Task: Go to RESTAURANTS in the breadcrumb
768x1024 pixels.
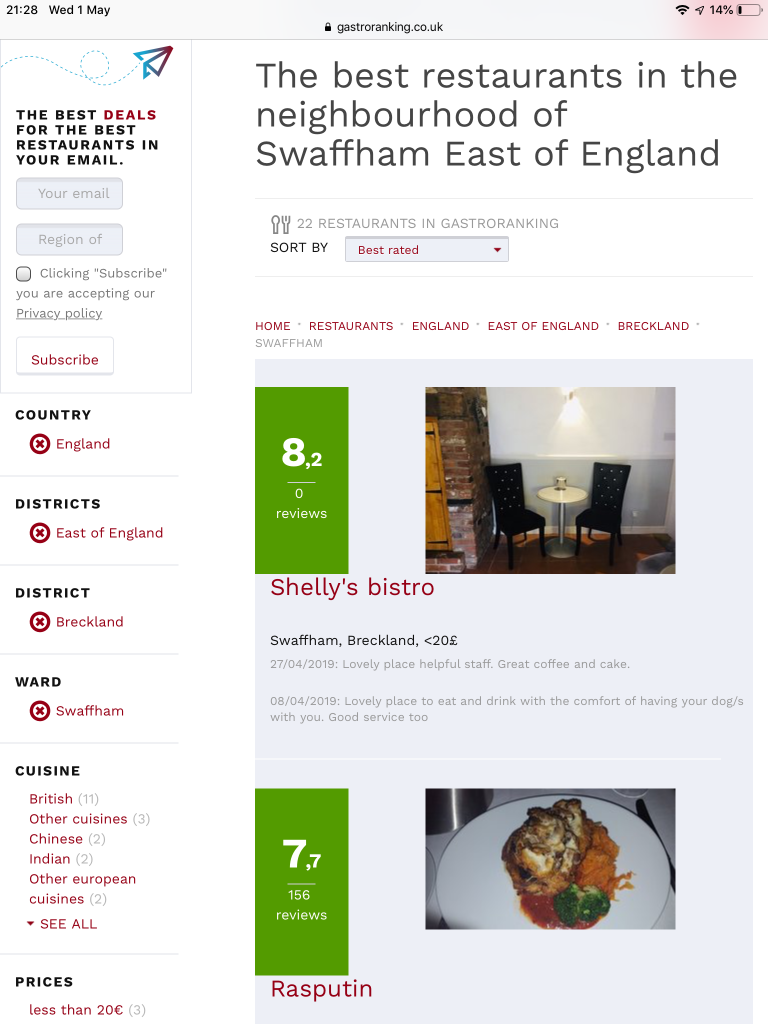Action: click(351, 326)
